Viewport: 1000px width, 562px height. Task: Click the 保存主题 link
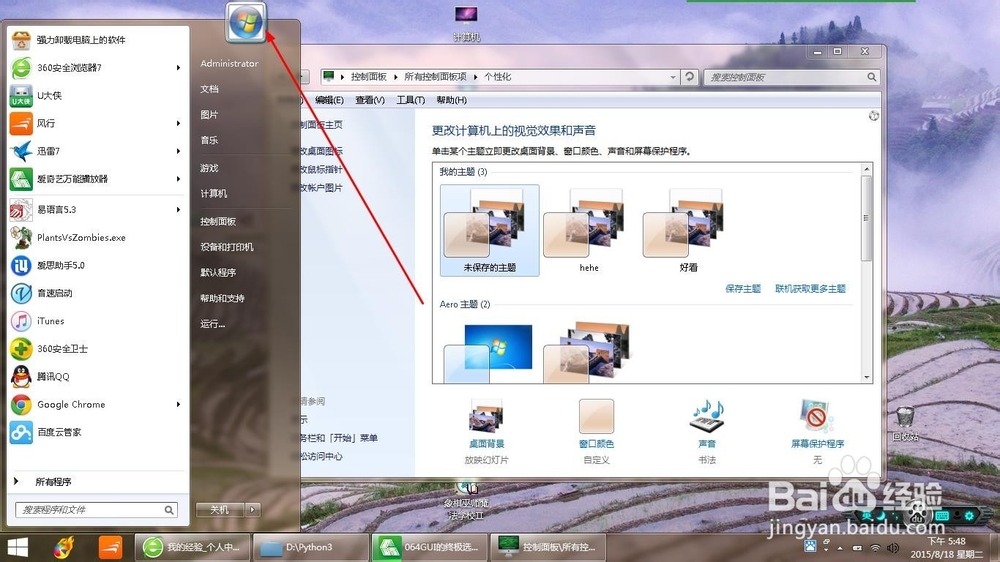pyautogui.click(x=743, y=289)
